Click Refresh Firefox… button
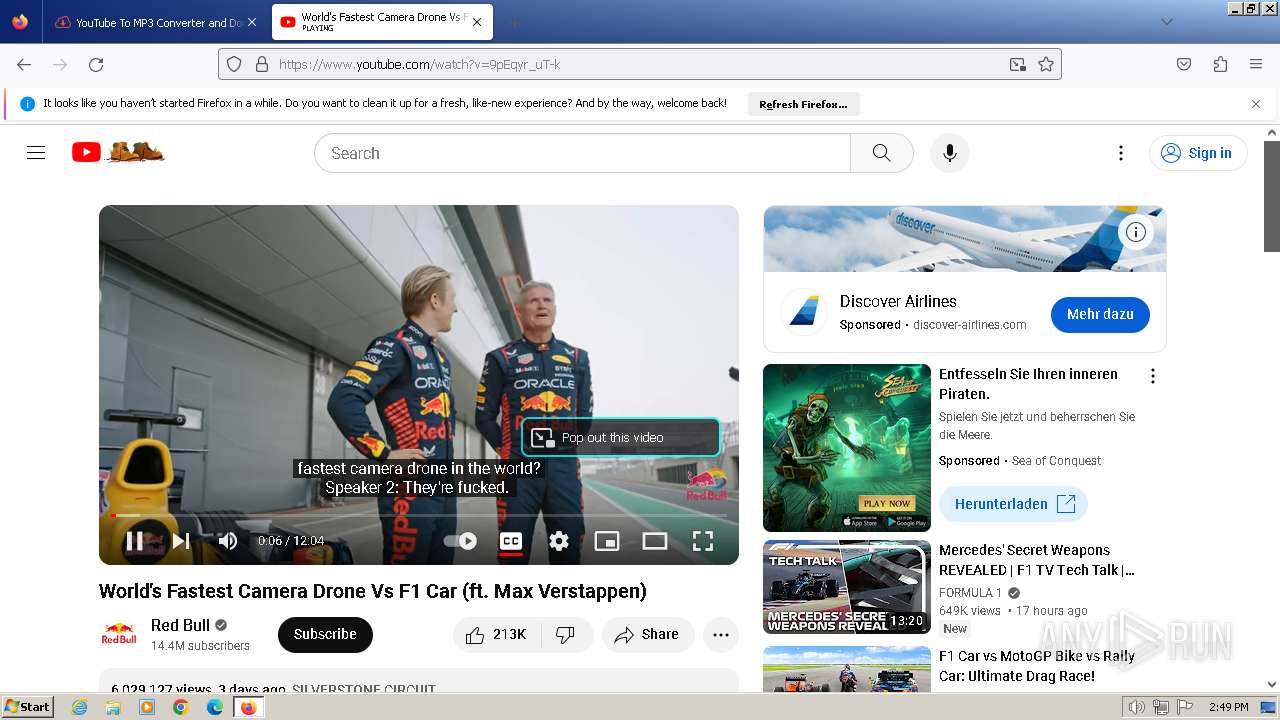Screen dimensions: 1280x720 [803, 104]
